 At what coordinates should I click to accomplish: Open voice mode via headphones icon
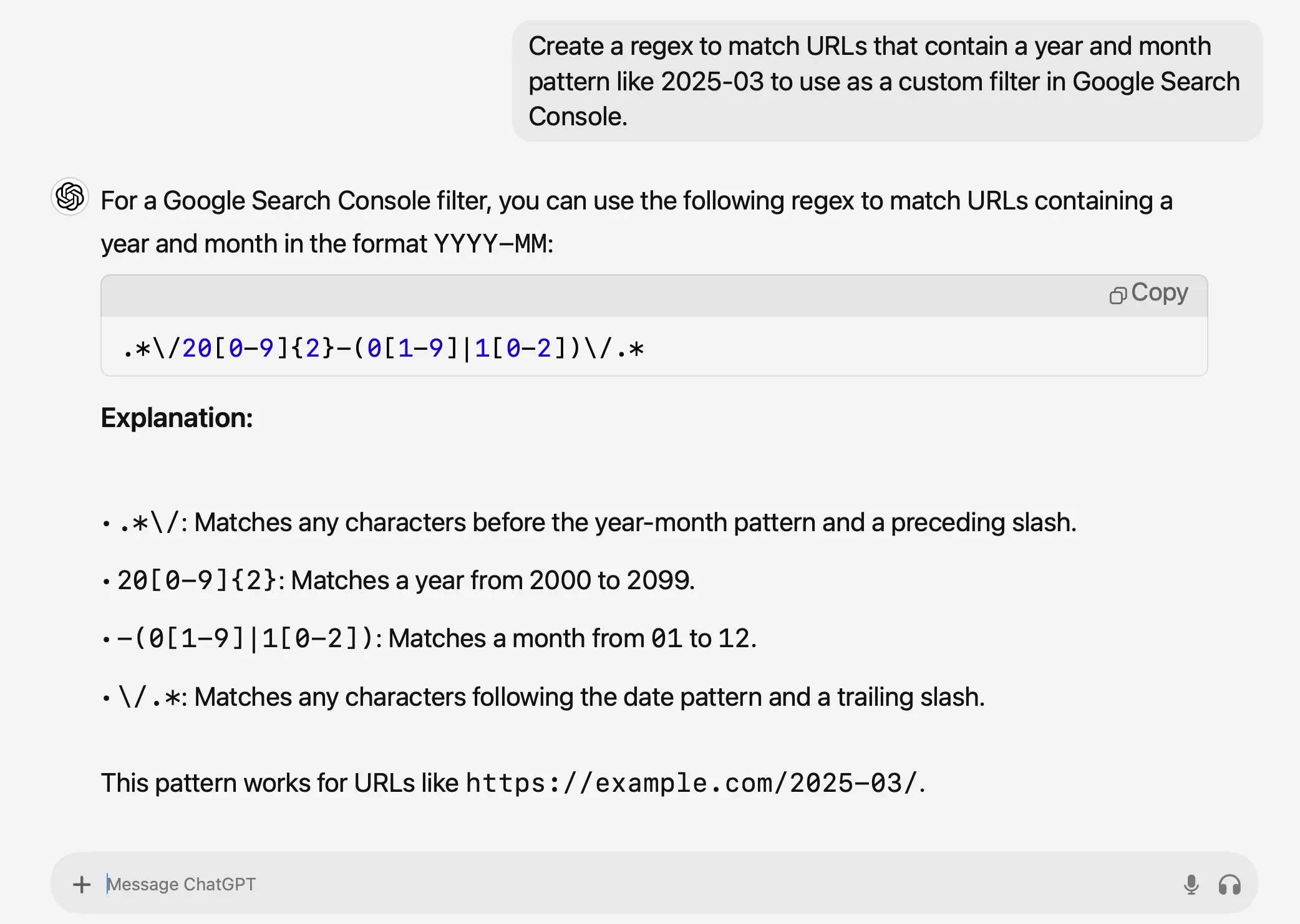tap(1230, 884)
